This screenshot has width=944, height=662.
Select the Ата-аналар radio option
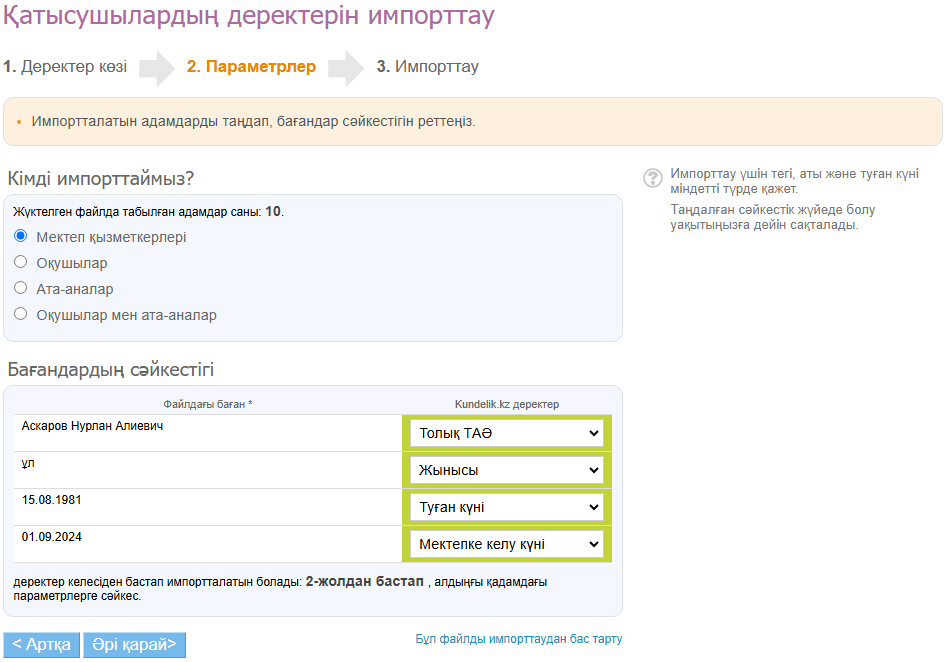pos(20,289)
